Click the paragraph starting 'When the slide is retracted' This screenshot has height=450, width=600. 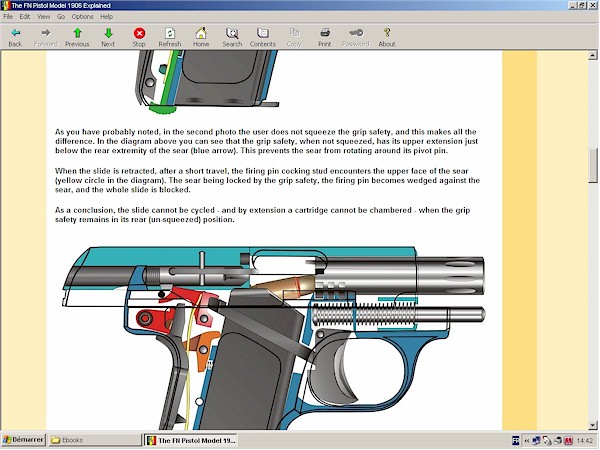[x=267, y=180]
